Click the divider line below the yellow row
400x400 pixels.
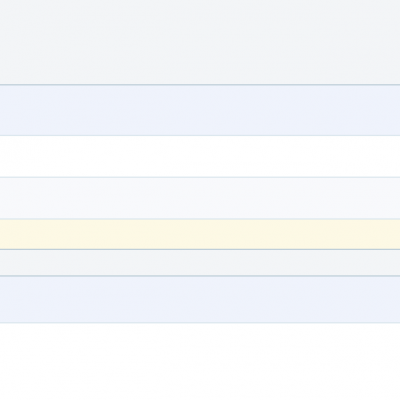(200, 249)
